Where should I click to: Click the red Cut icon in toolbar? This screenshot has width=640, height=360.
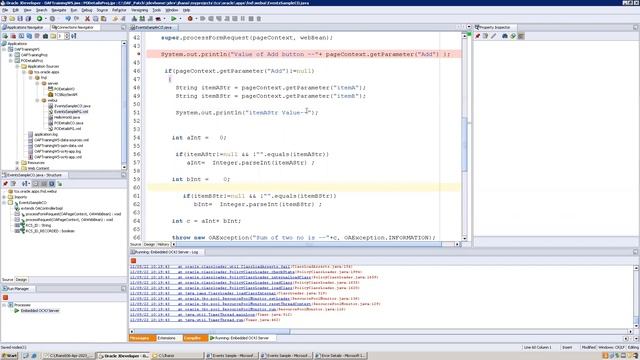[x=87, y=18]
